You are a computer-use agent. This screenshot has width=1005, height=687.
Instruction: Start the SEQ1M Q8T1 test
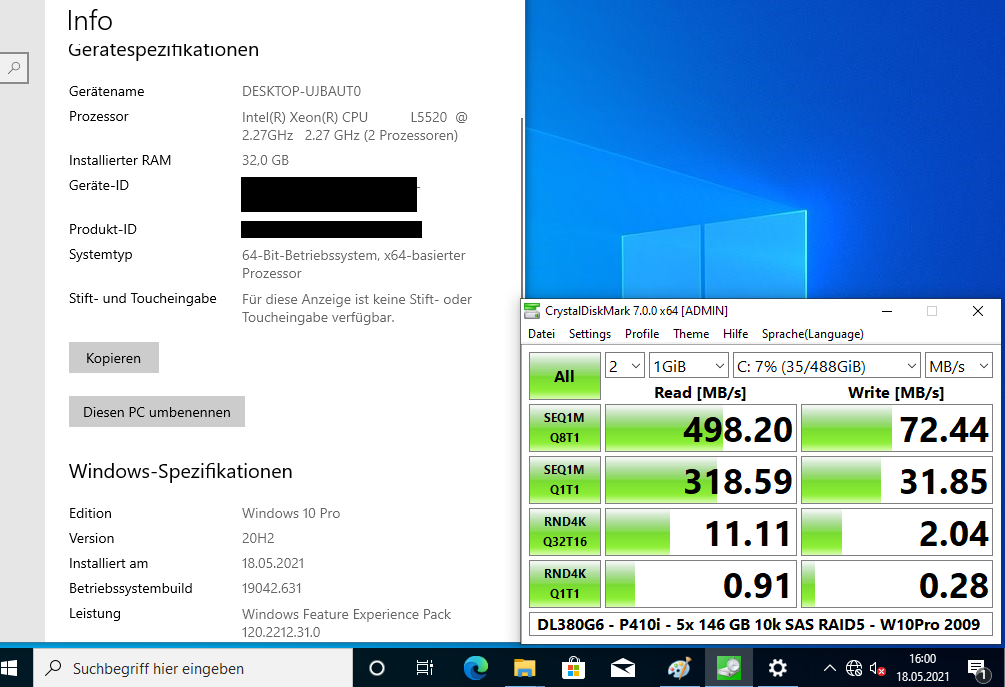[x=565, y=427]
